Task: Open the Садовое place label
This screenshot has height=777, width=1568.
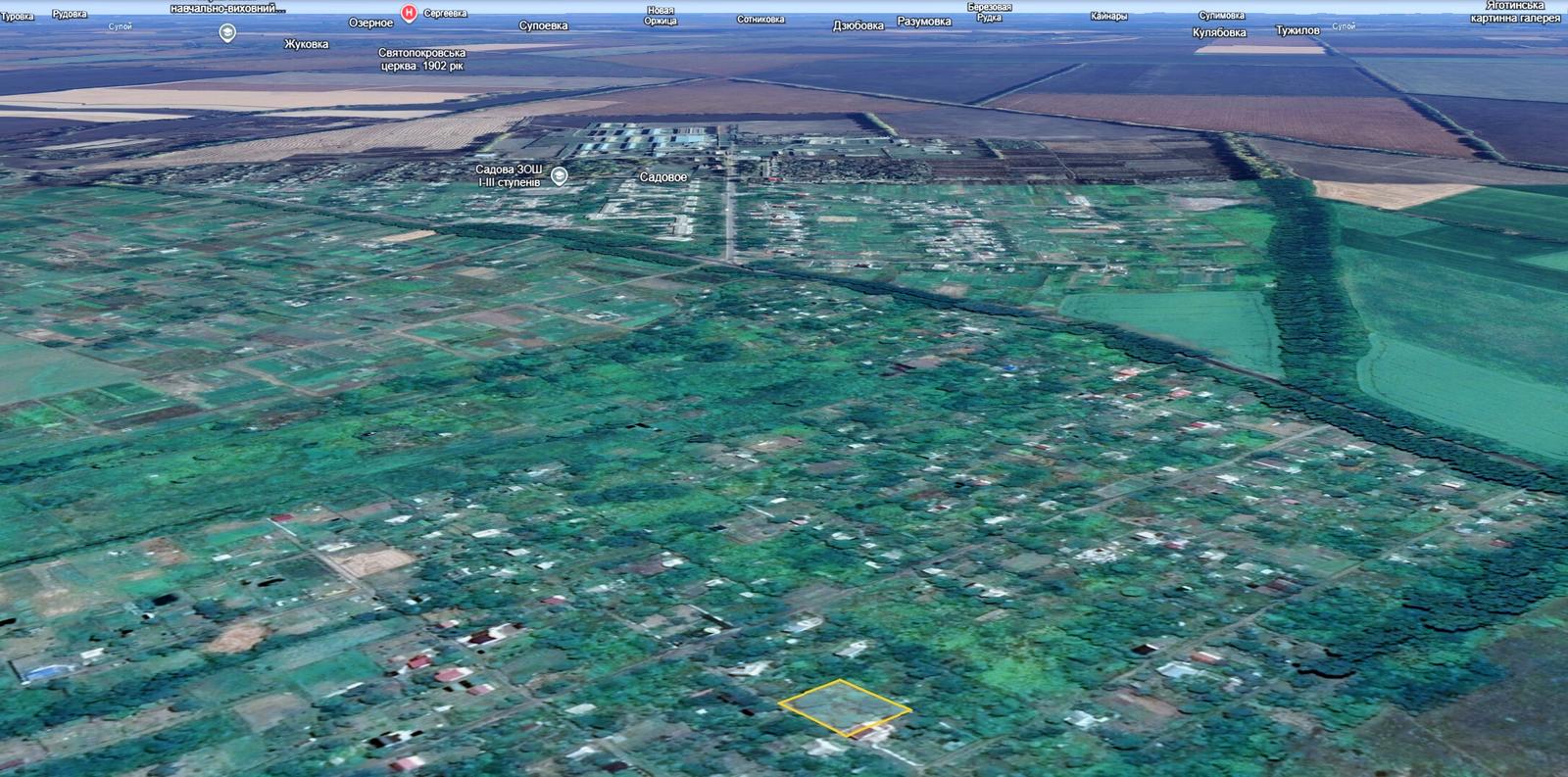Action: [663, 177]
